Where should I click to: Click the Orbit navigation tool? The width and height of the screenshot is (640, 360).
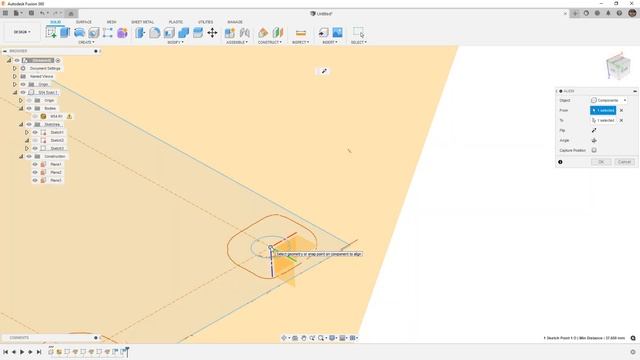pos(284,338)
